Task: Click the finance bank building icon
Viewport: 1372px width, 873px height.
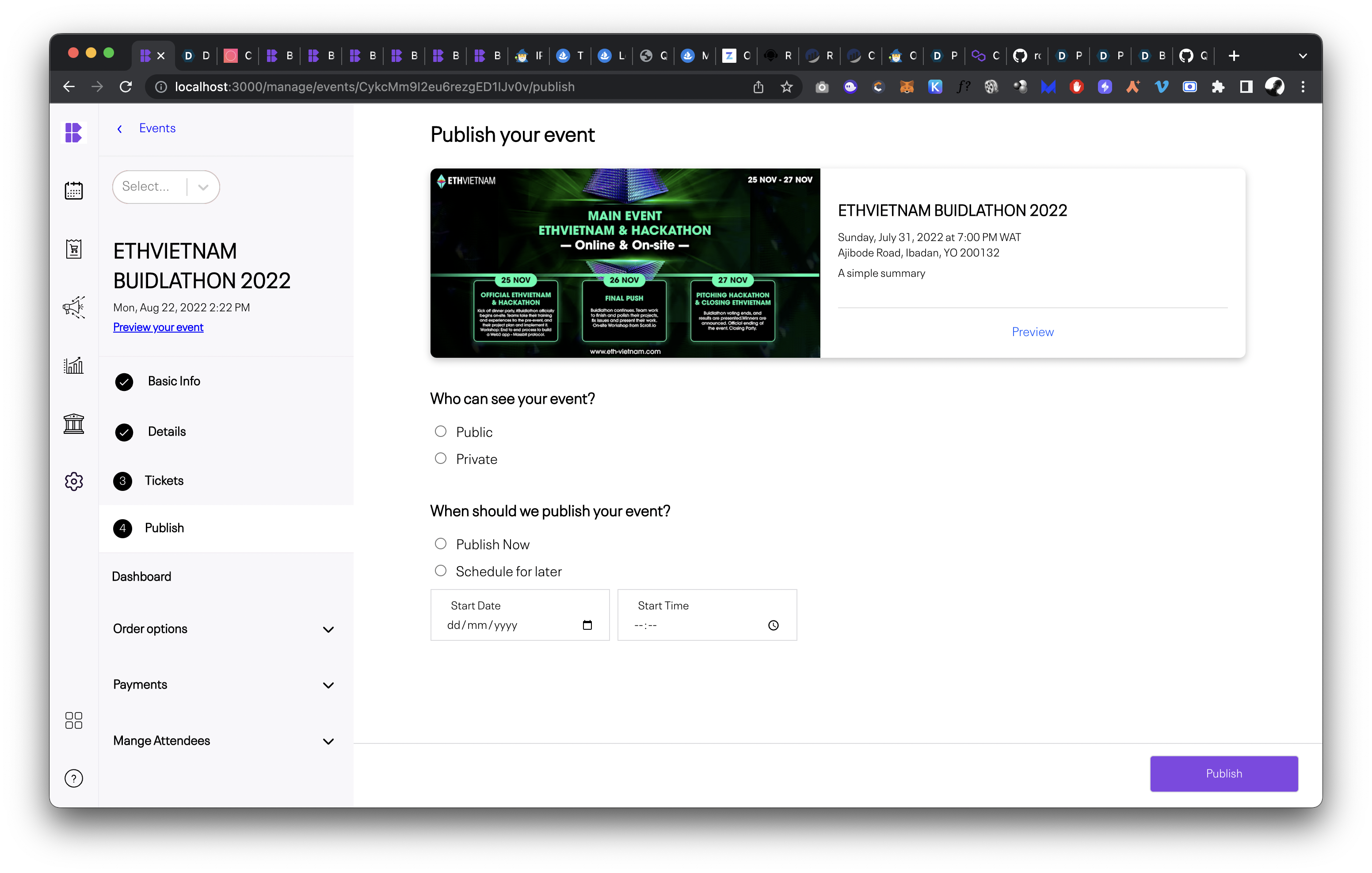Action: 73,424
